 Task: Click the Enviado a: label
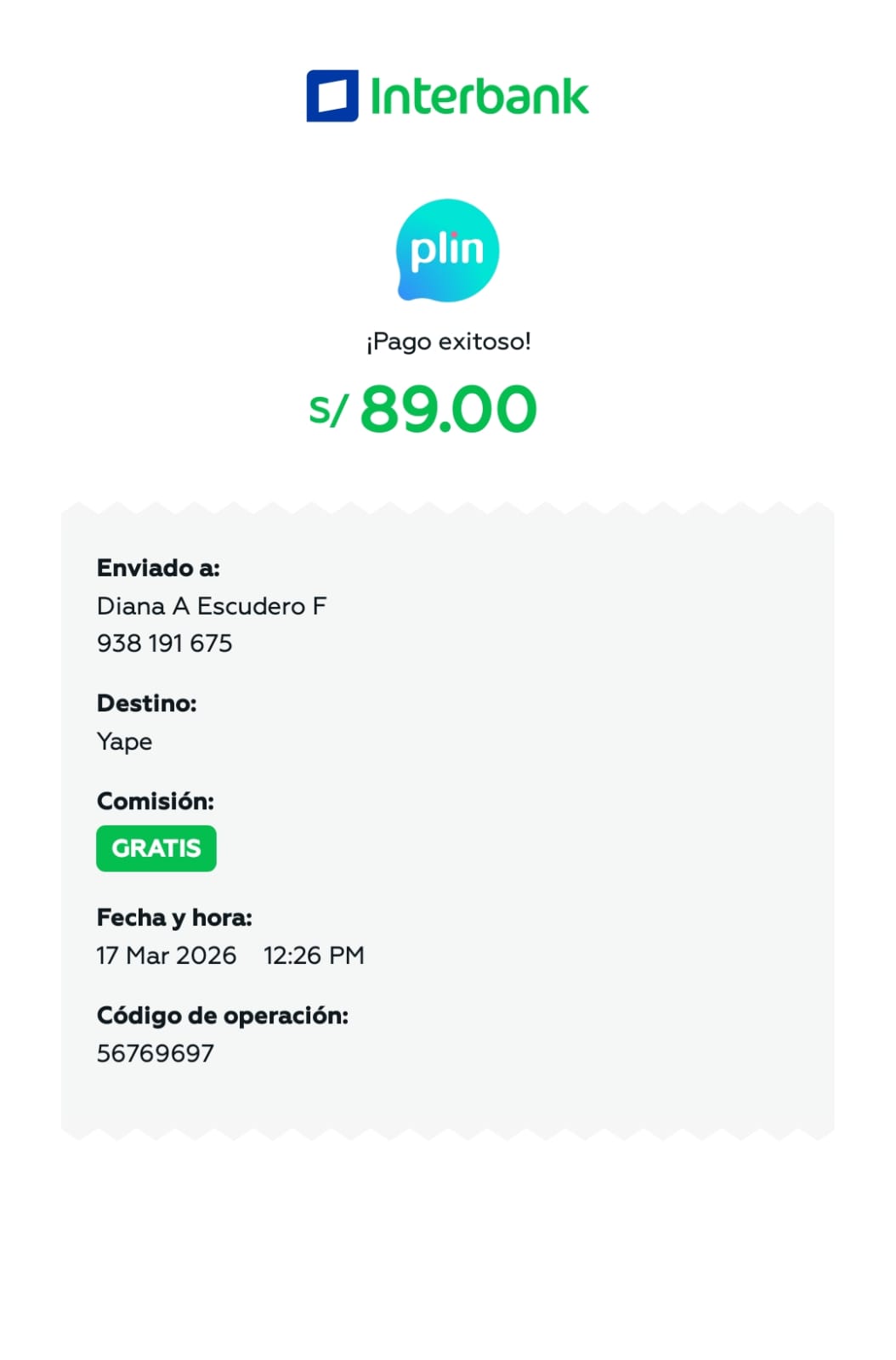[x=158, y=568]
